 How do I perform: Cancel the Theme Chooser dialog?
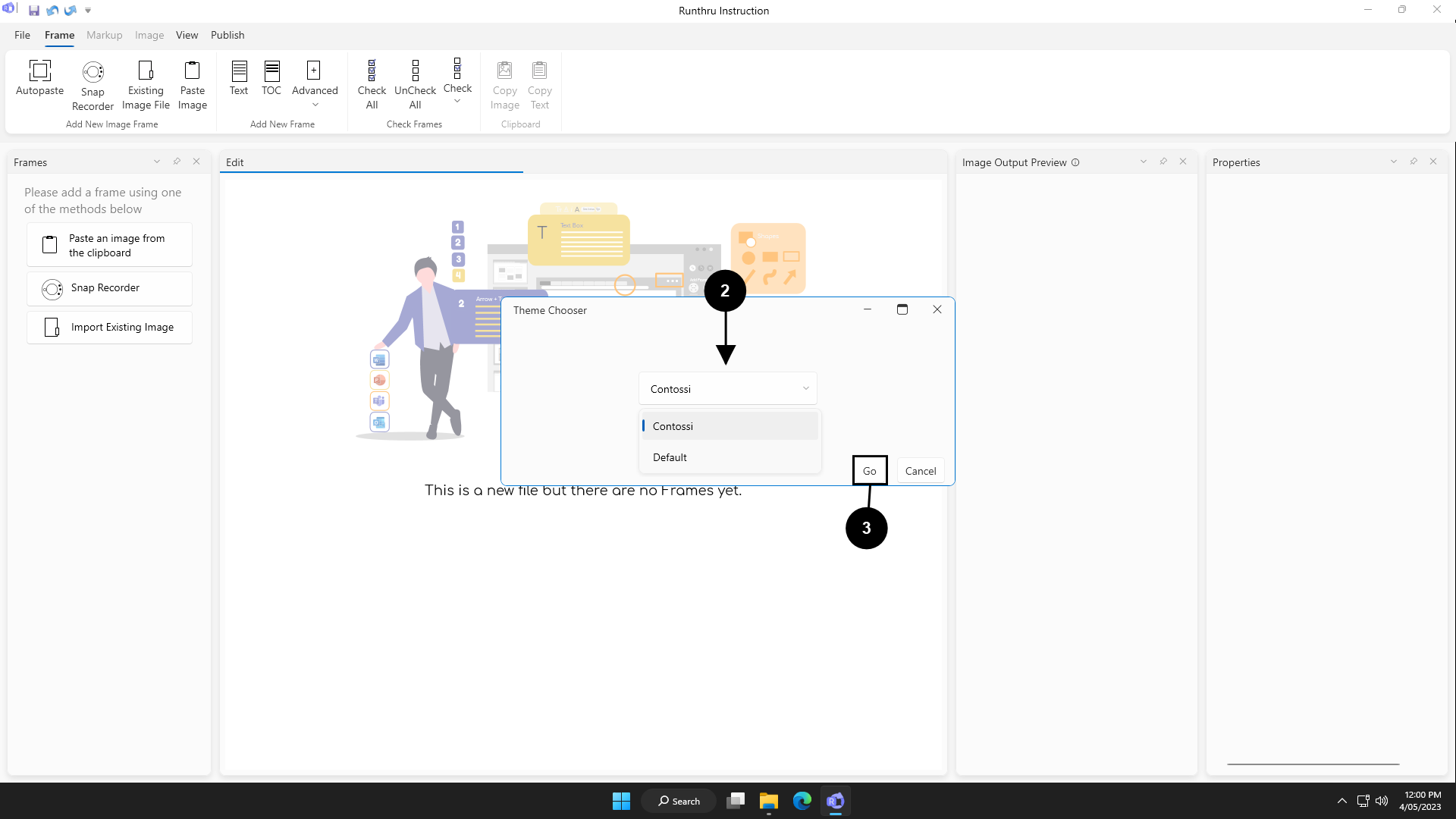[920, 471]
